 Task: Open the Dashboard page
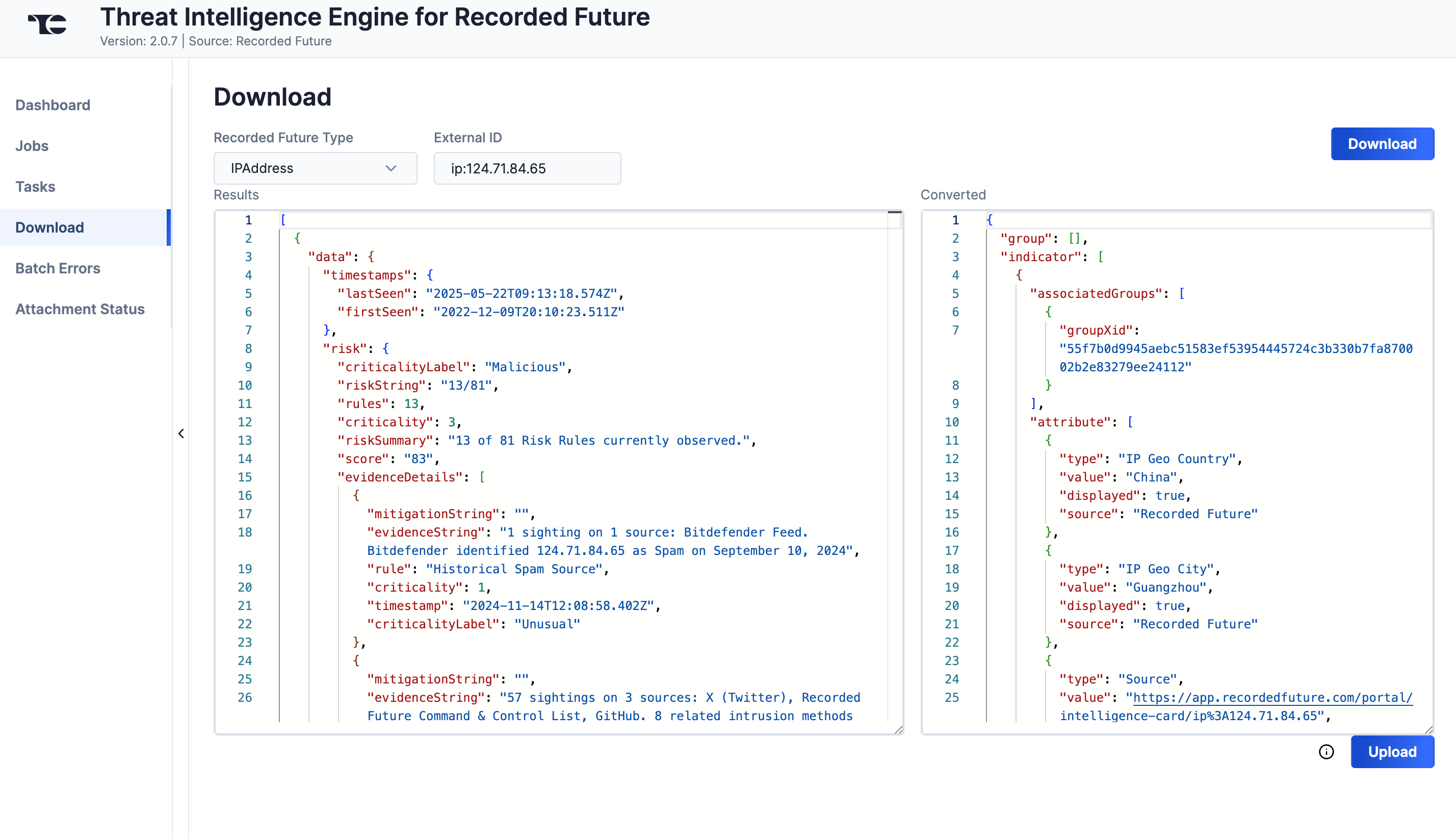tap(53, 105)
